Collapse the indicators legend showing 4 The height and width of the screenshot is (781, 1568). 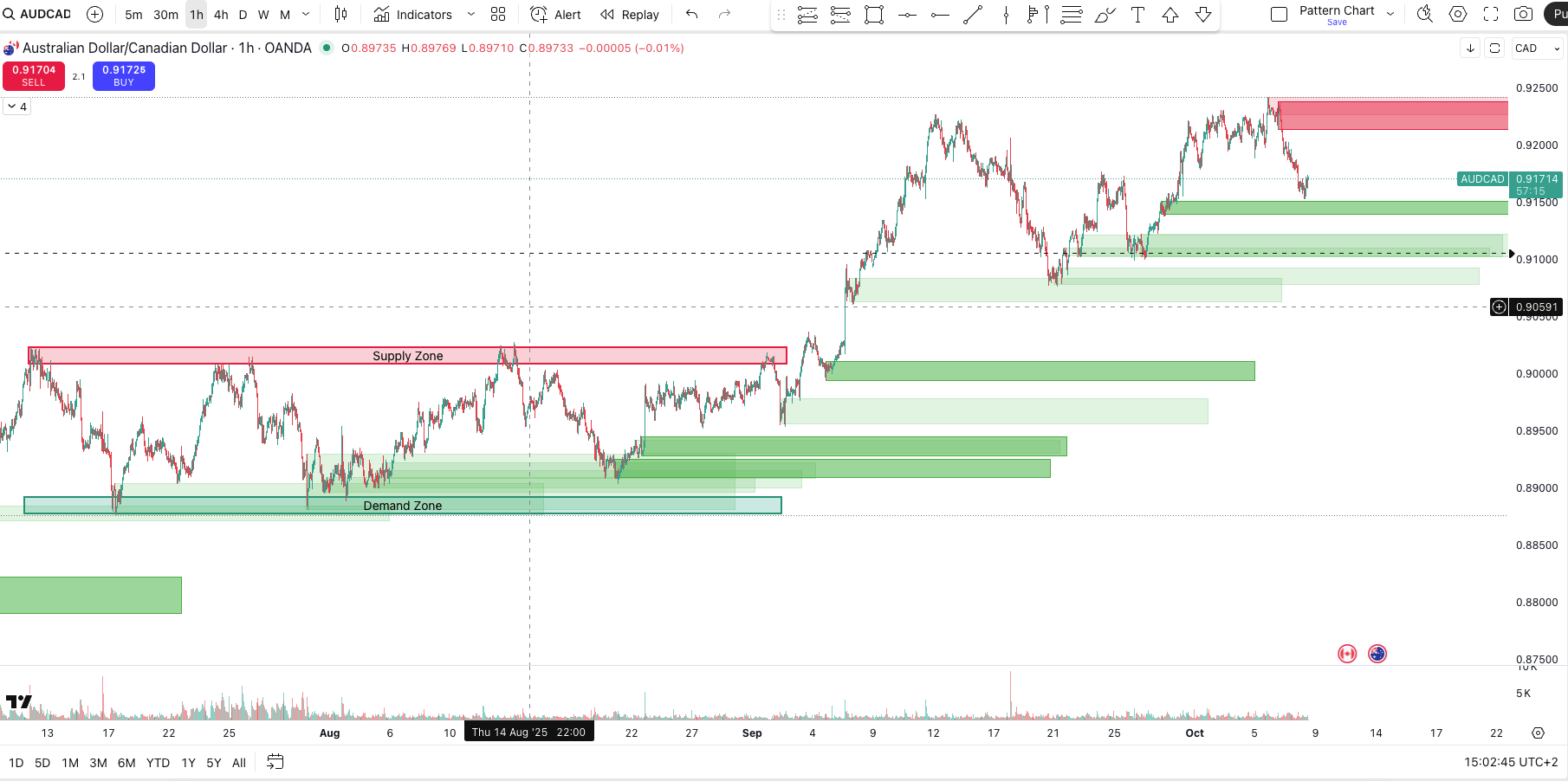point(13,106)
